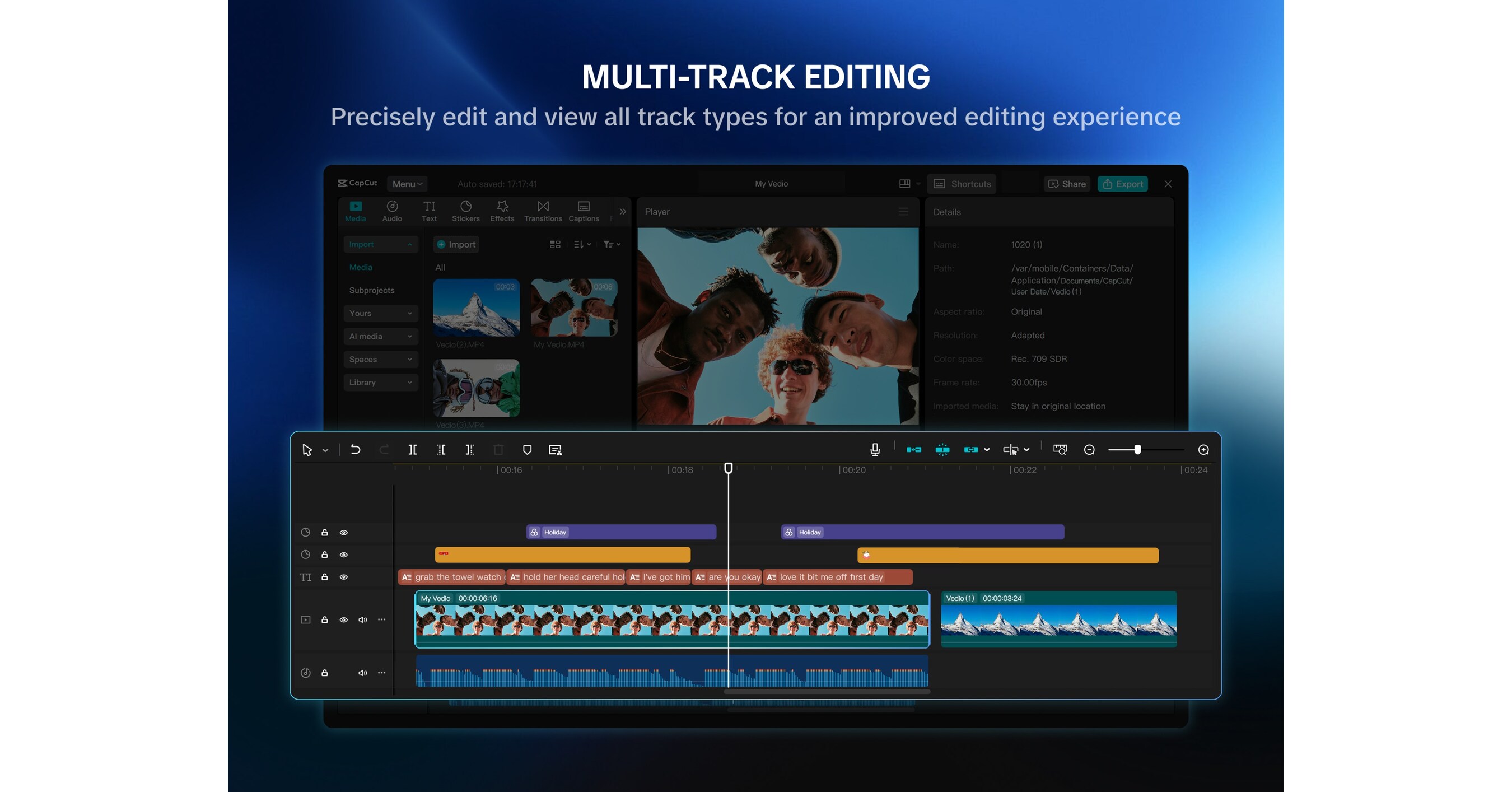The image size is (1512, 792).
Task: Click the delete-left trim icon
Action: (x=441, y=450)
